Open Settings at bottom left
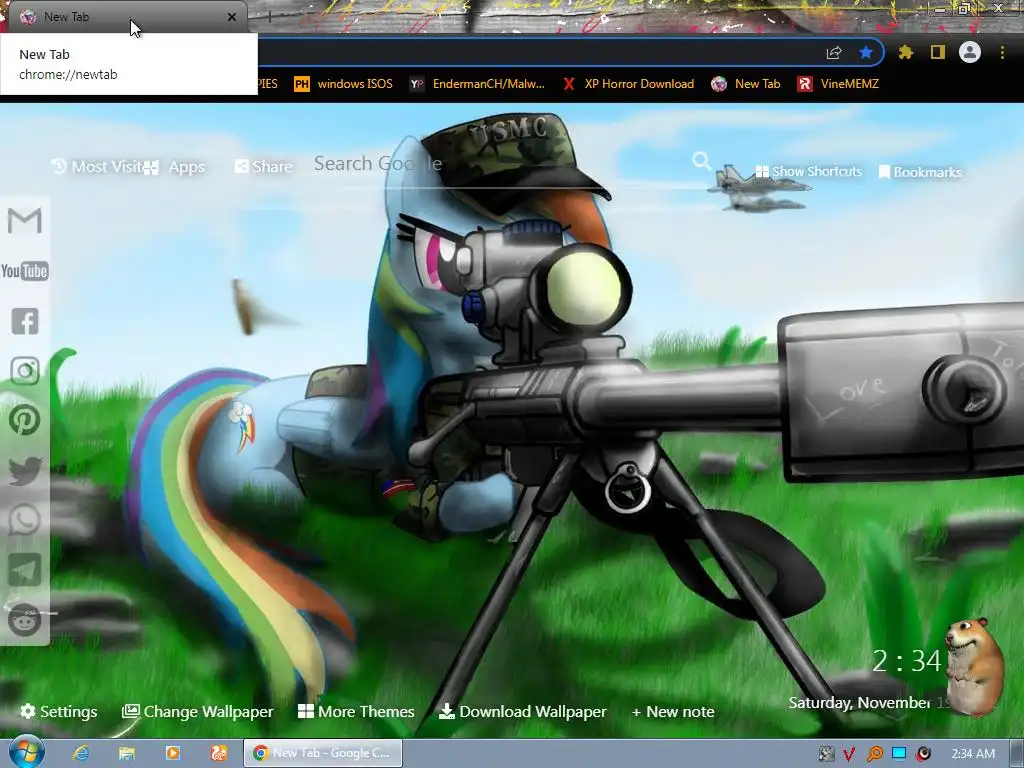1024x768 pixels. click(59, 711)
